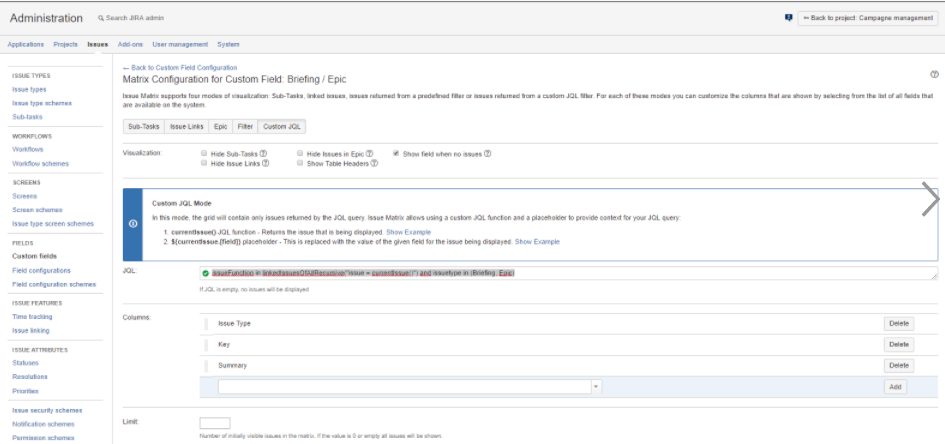Click the Add column button
The image size is (945, 444).
click(895, 387)
